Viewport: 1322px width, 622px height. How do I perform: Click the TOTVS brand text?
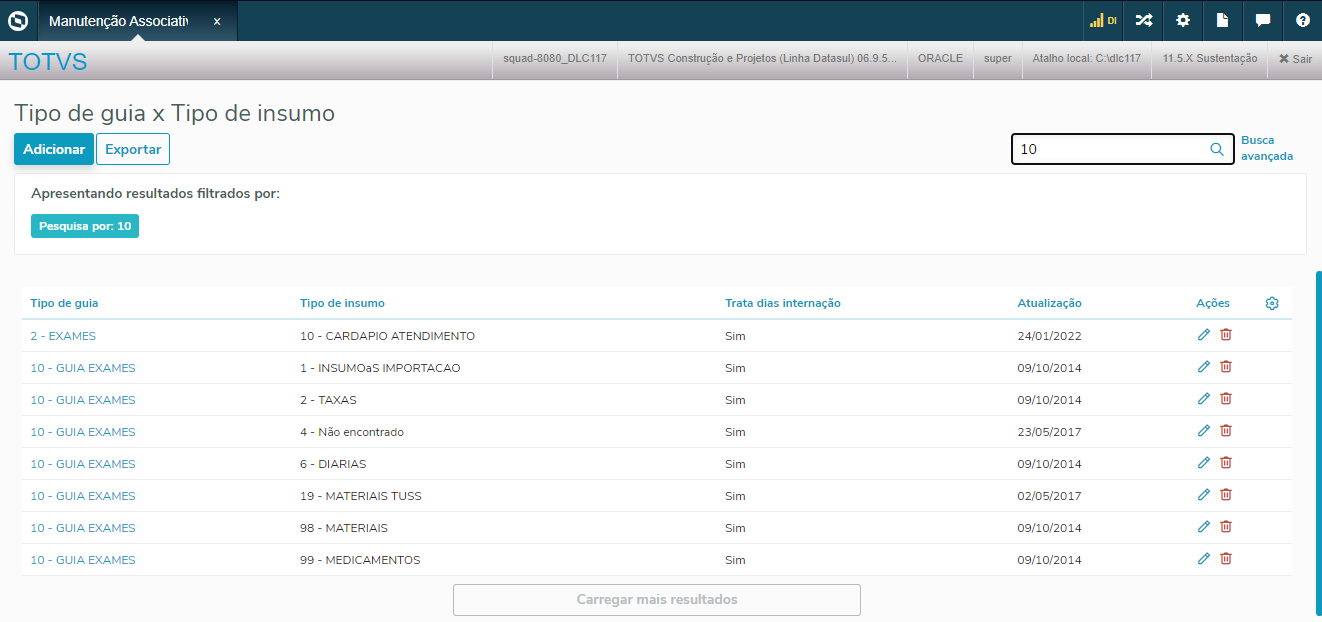[48, 62]
